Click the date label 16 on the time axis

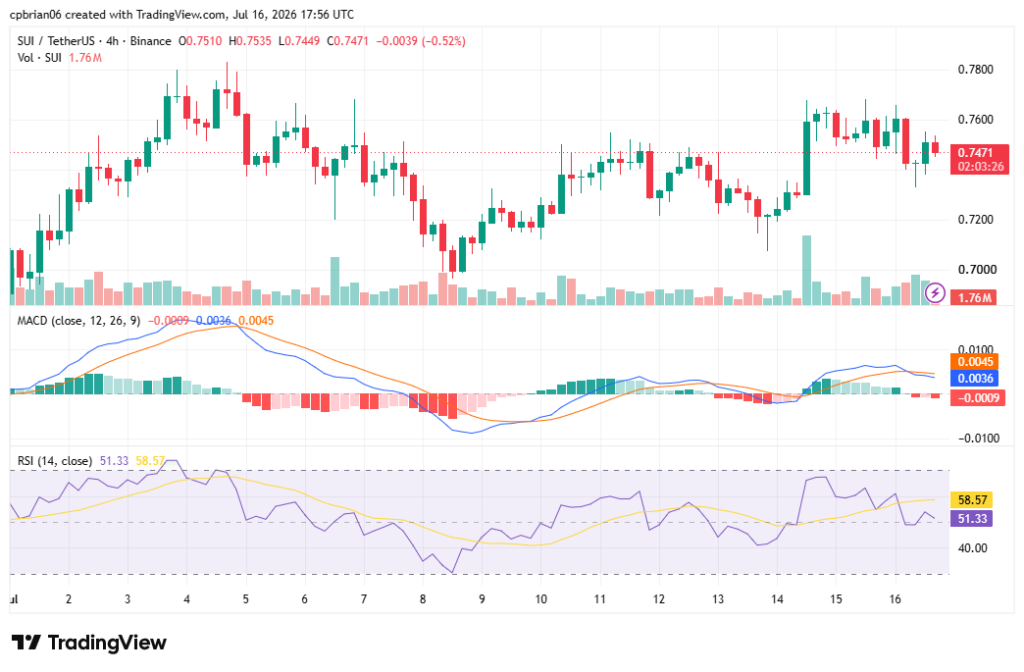point(895,599)
